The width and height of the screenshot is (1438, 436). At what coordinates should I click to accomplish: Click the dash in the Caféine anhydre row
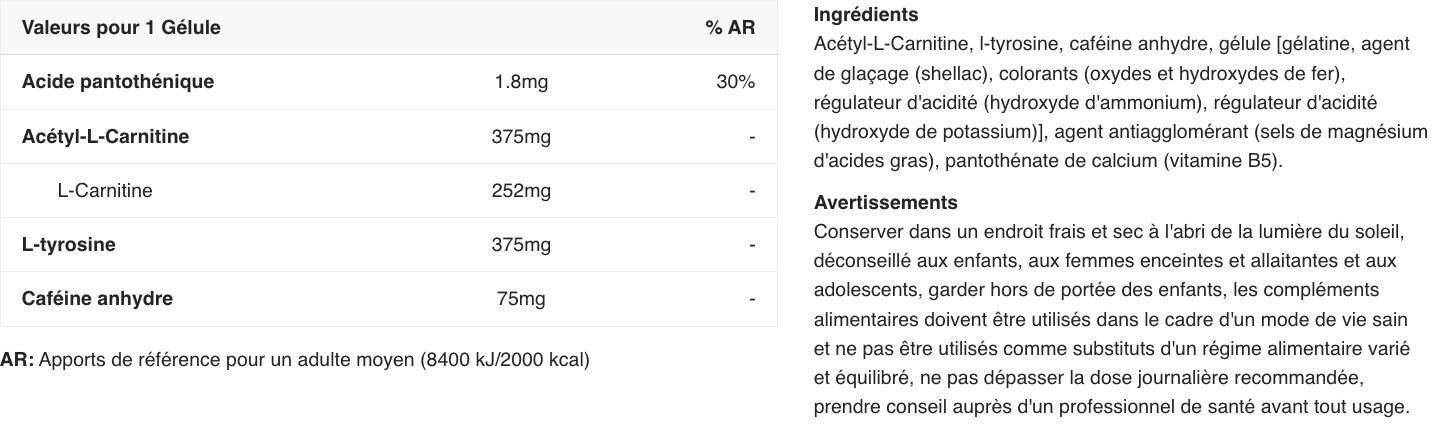pyautogui.click(x=752, y=299)
